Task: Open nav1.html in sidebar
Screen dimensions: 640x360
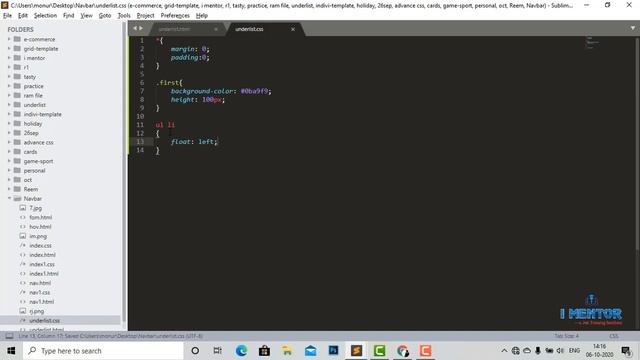Action: coord(41,302)
